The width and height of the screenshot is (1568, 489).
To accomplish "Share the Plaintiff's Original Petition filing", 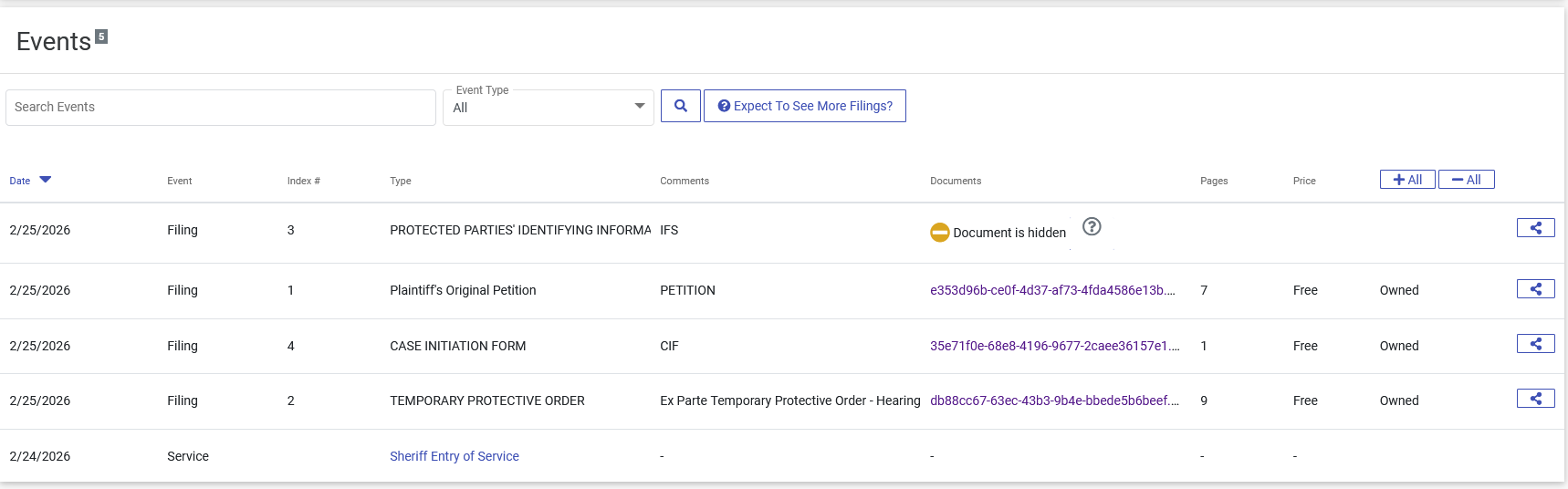I will [1535, 289].
